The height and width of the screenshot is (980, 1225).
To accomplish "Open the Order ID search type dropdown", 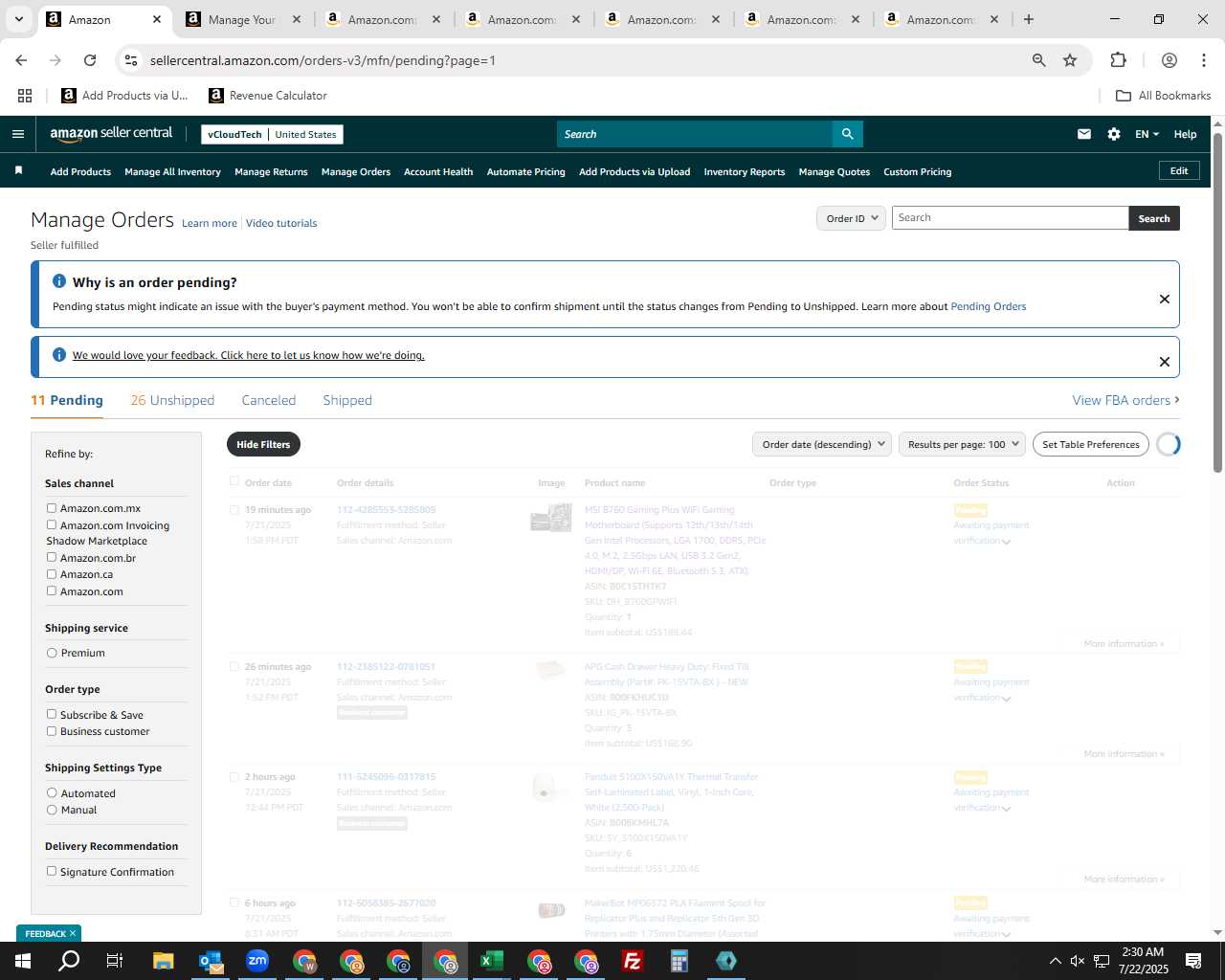I will 852,218.
